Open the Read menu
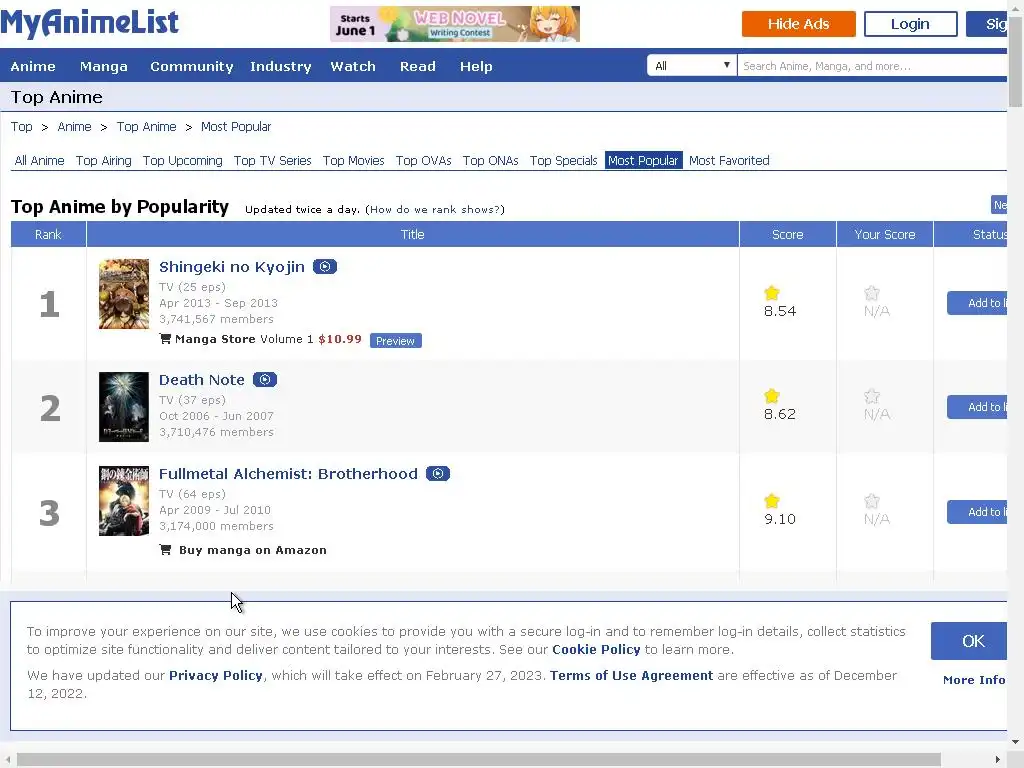 [x=417, y=66]
